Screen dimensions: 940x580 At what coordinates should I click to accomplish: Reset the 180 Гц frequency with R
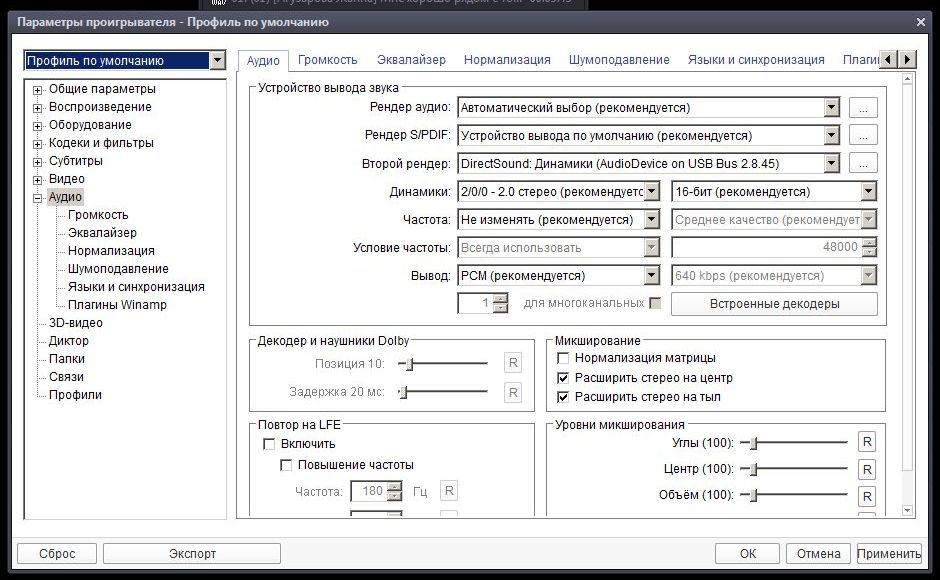[449, 491]
